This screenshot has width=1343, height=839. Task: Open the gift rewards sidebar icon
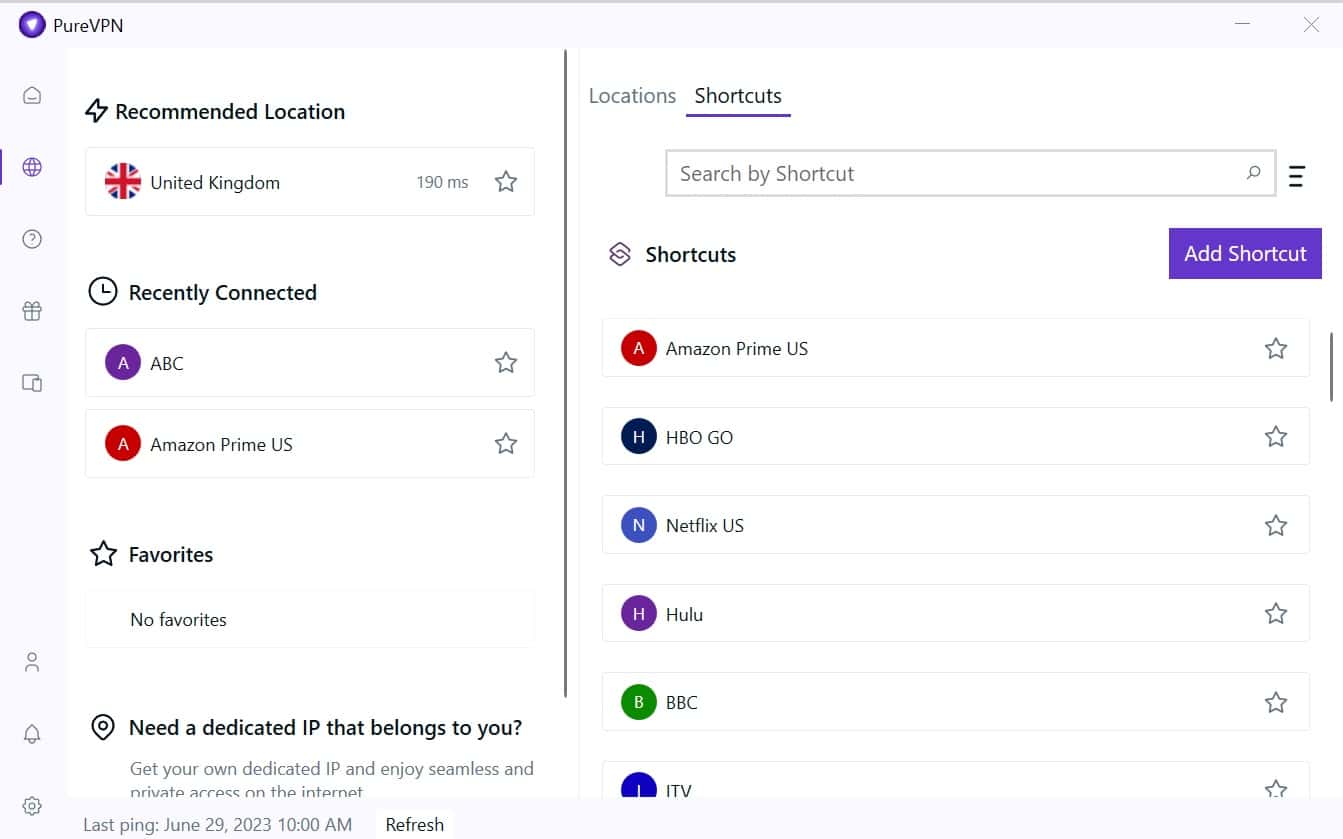click(x=32, y=311)
